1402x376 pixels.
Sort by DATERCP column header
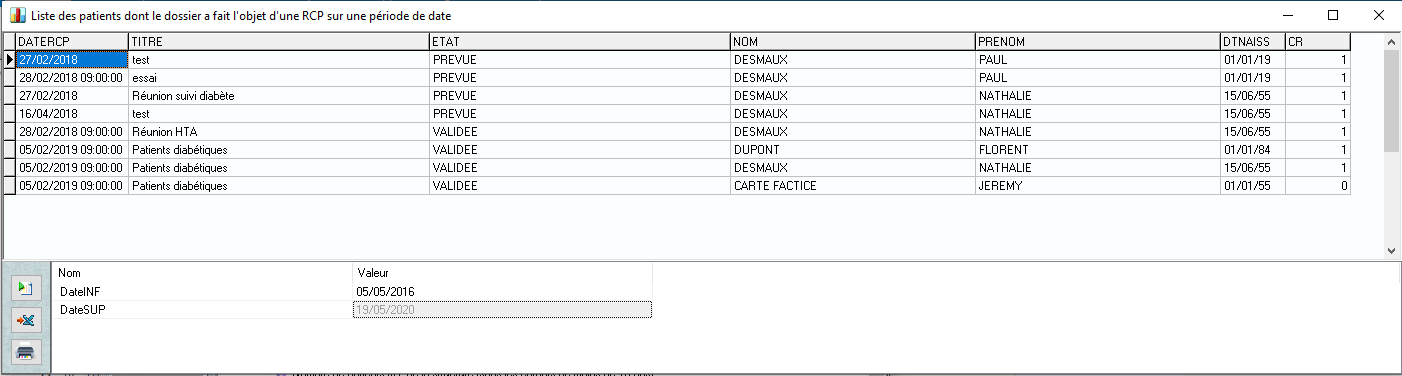click(72, 42)
